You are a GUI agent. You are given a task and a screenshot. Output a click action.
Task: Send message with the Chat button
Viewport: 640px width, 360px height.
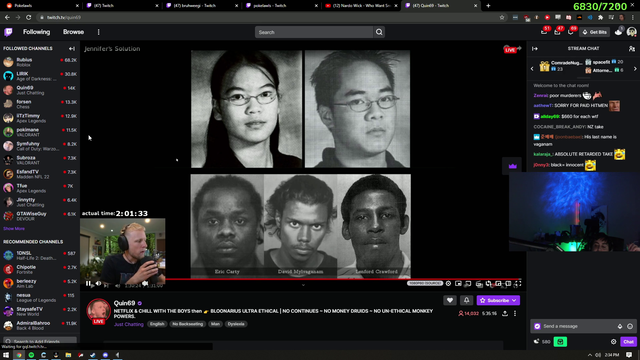pos(628,342)
